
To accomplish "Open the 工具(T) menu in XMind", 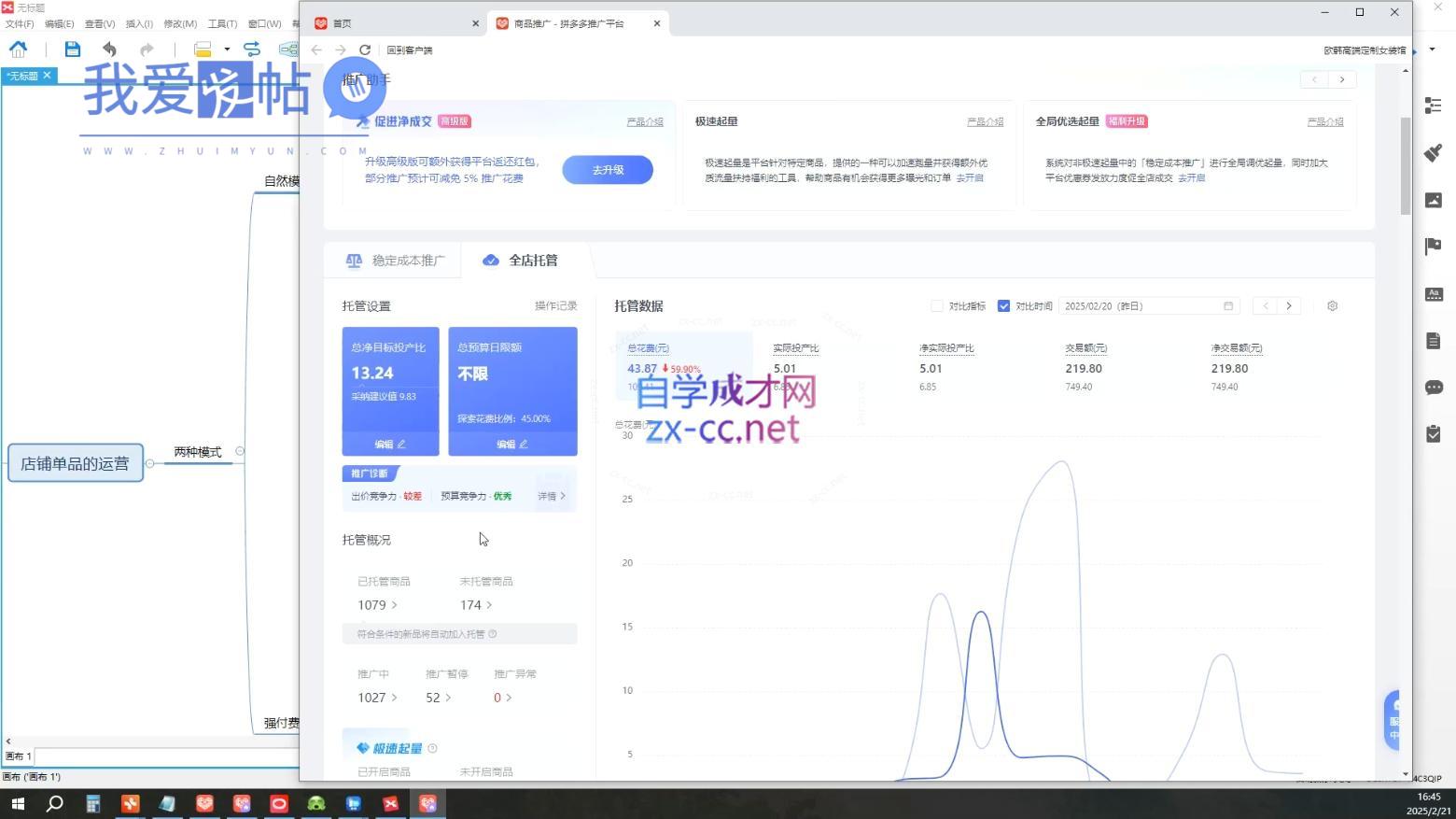I will click(x=222, y=24).
